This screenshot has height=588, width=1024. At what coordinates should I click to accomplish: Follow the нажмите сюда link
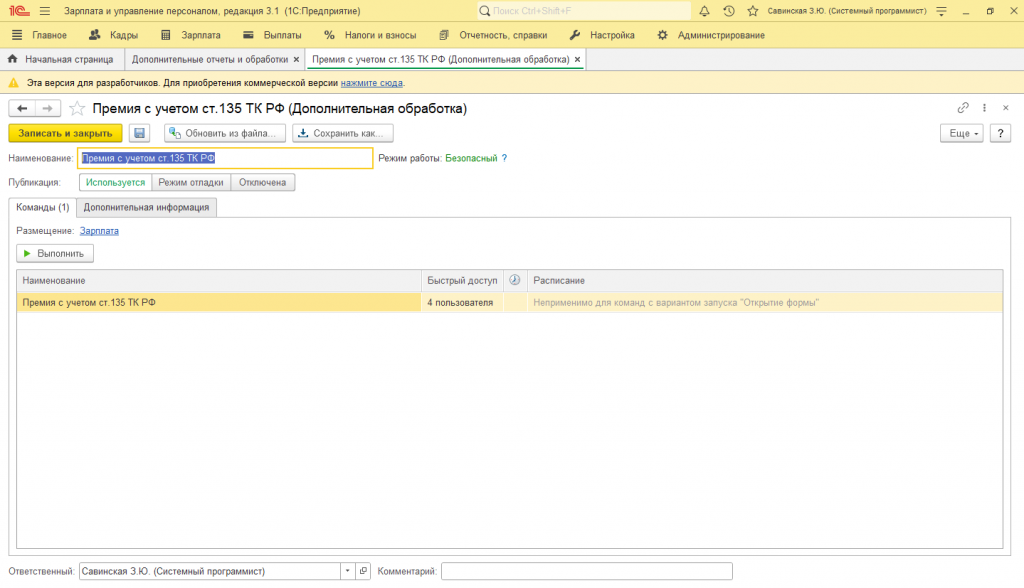pos(371,83)
